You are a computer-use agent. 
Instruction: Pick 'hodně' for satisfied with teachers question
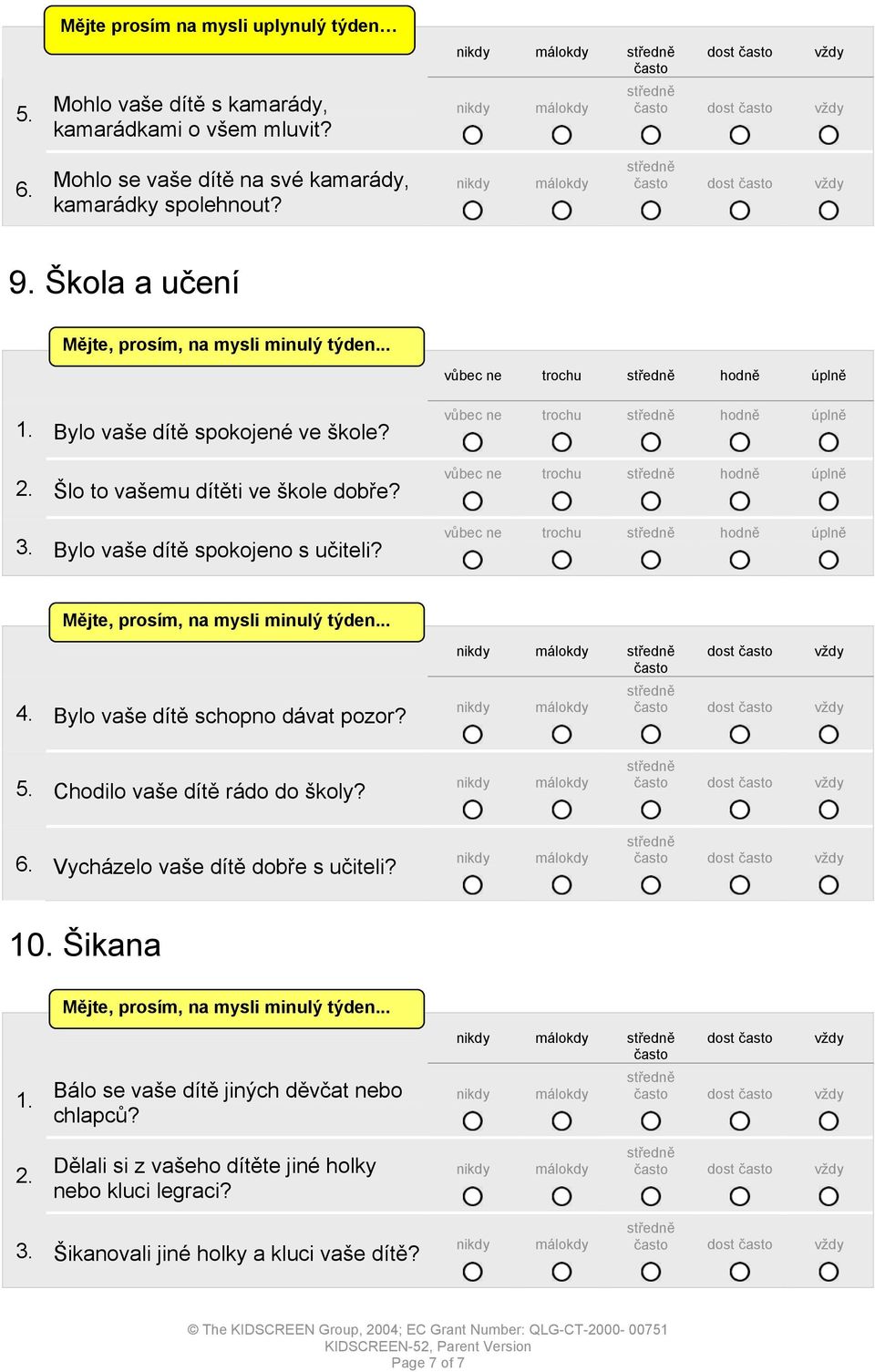click(740, 560)
